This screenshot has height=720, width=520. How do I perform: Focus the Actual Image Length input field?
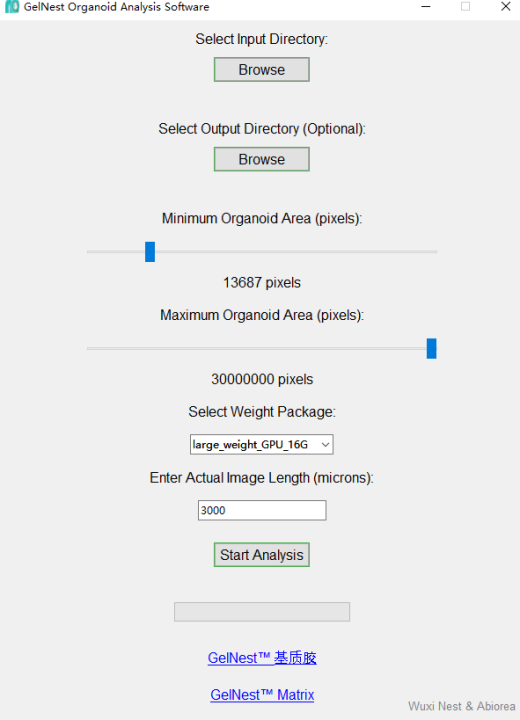pyautogui.click(x=262, y=511)
